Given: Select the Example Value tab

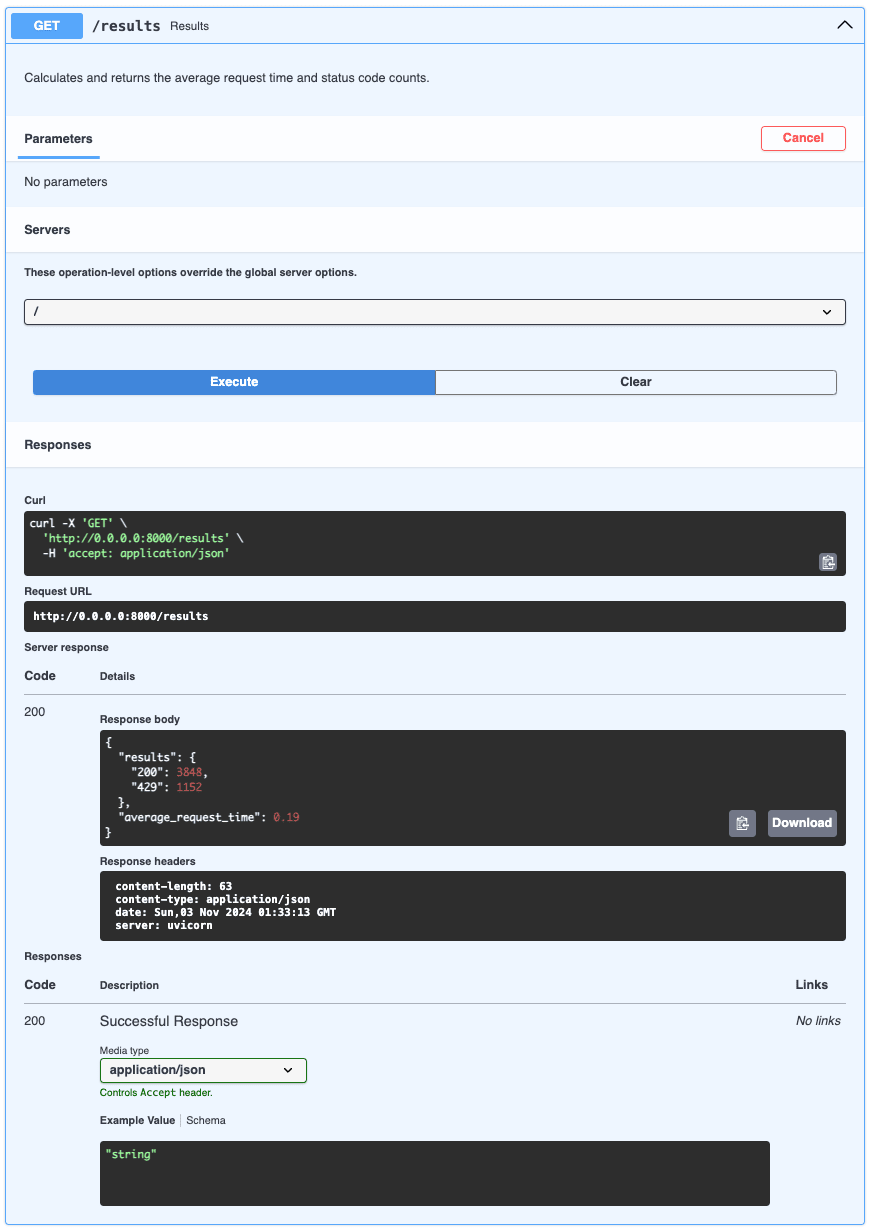Looking at the screenshot, I should point(137,1120).
